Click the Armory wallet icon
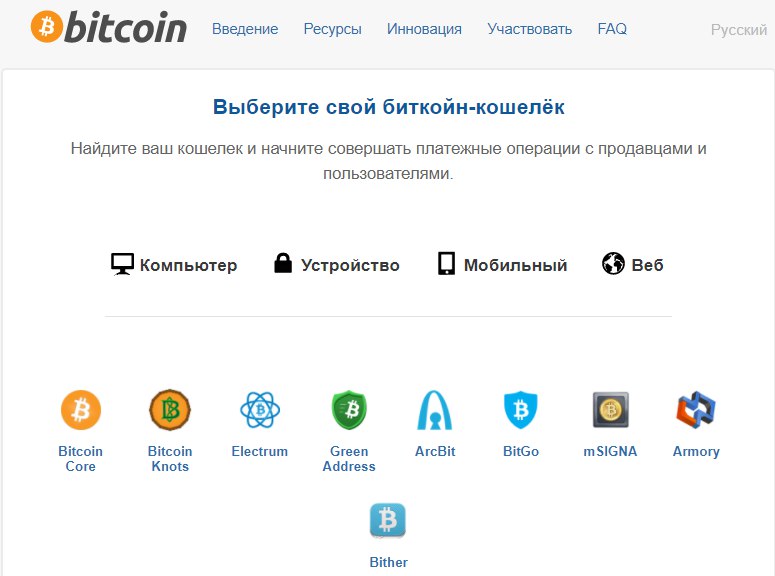This screenshot has width=775, height=576. [x=696, y=410]
